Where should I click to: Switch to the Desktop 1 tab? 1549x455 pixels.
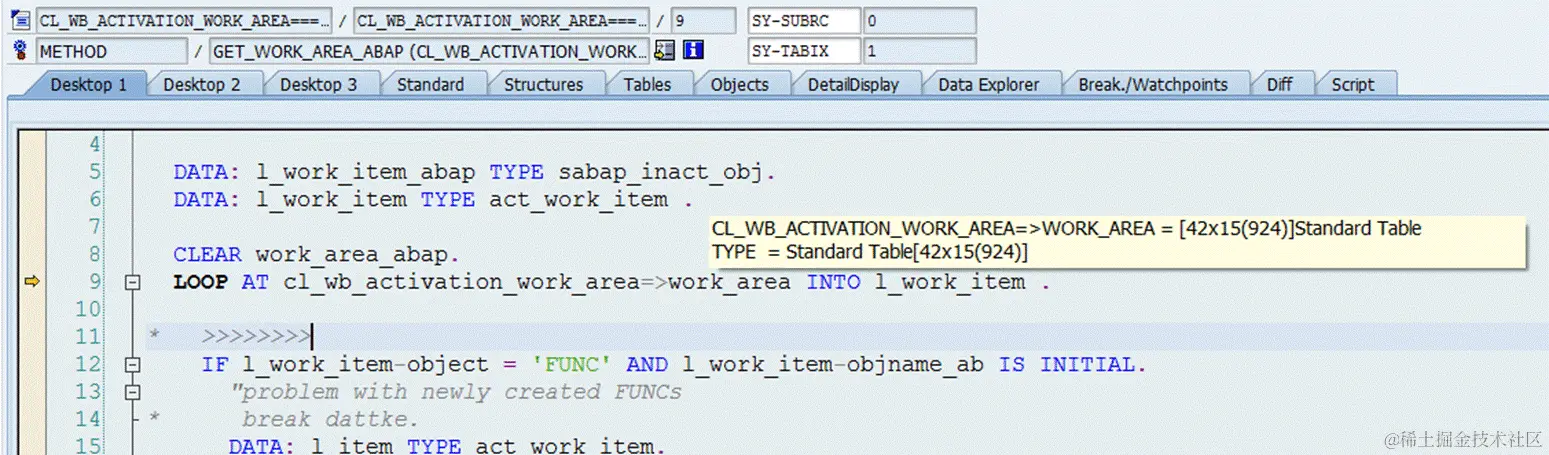[x=88, y=85]
